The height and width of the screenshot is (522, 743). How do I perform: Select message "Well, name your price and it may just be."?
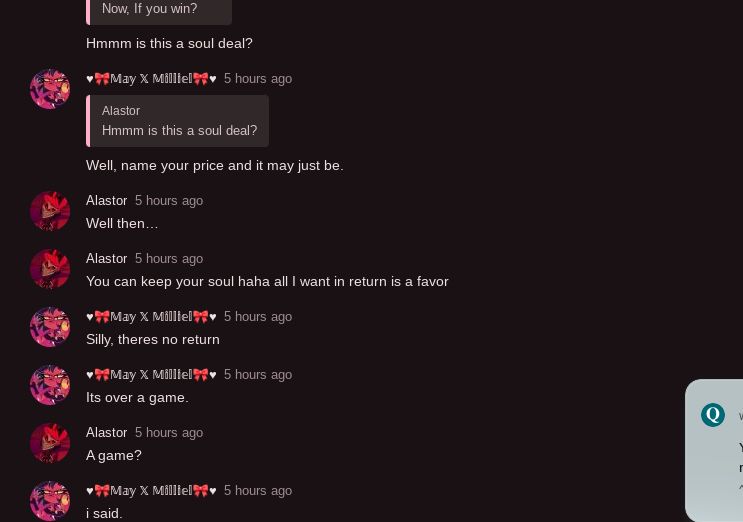[215, 165]
